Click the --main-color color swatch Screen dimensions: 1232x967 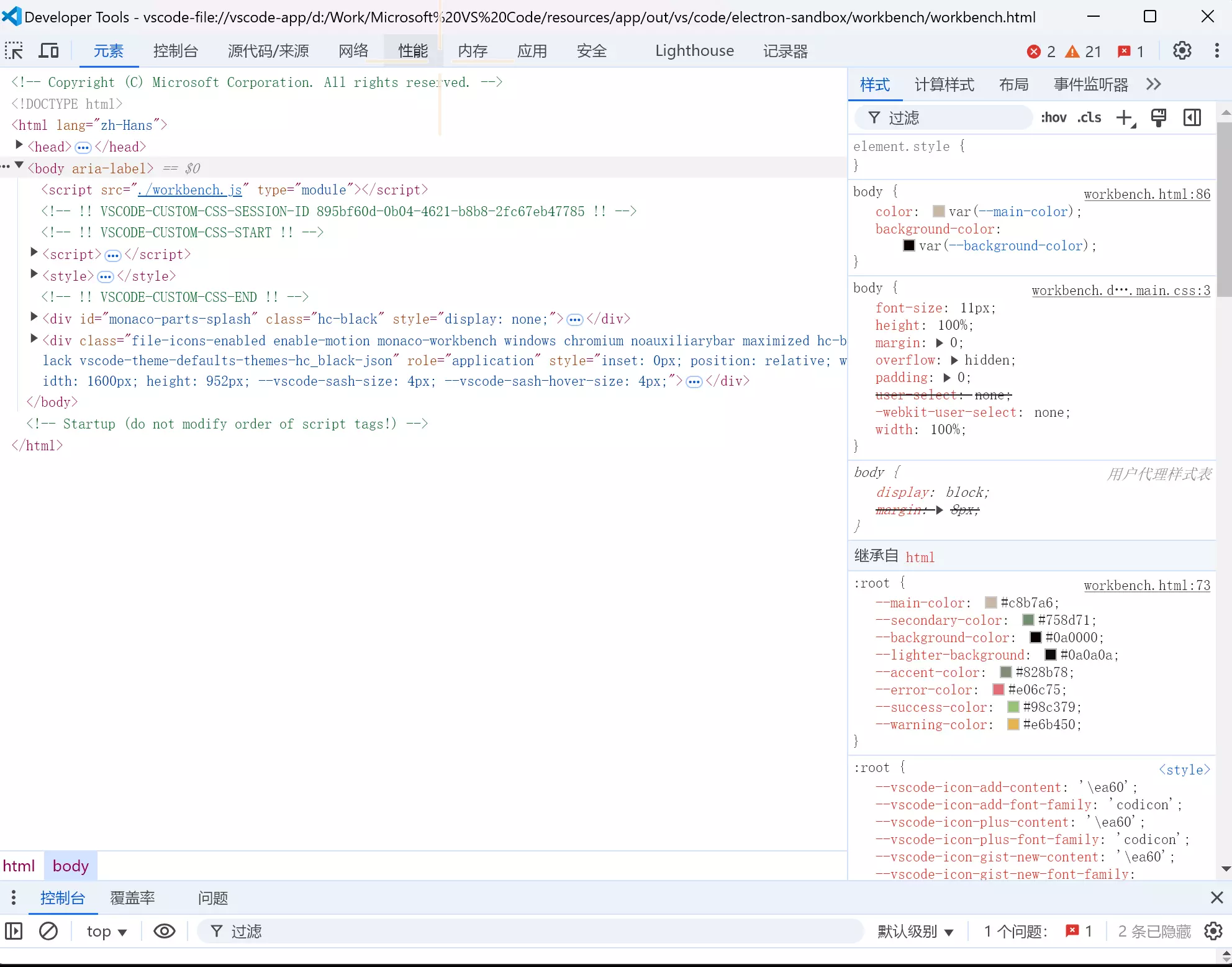click(991, 602)
